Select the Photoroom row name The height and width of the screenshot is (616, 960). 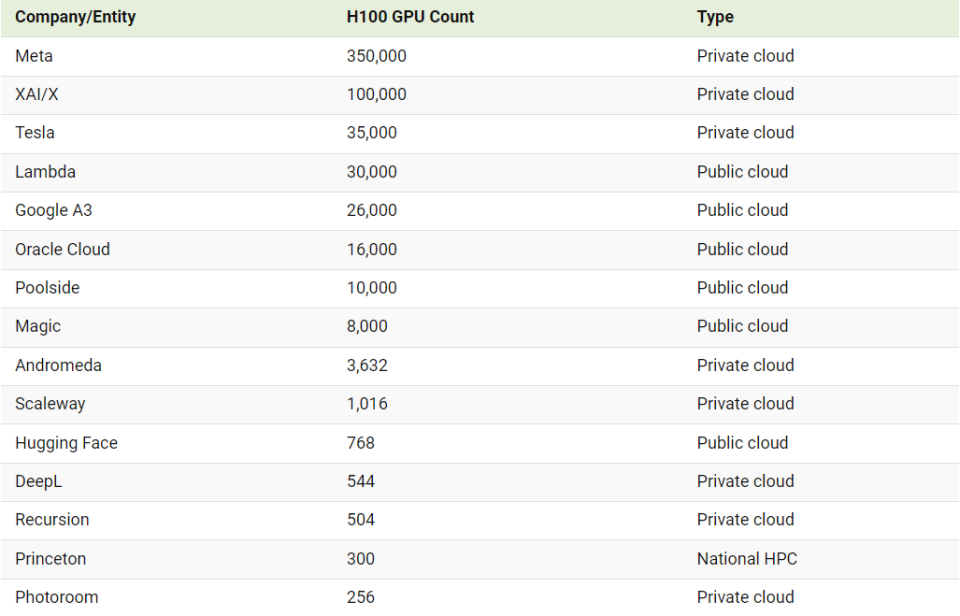(56, 597)
